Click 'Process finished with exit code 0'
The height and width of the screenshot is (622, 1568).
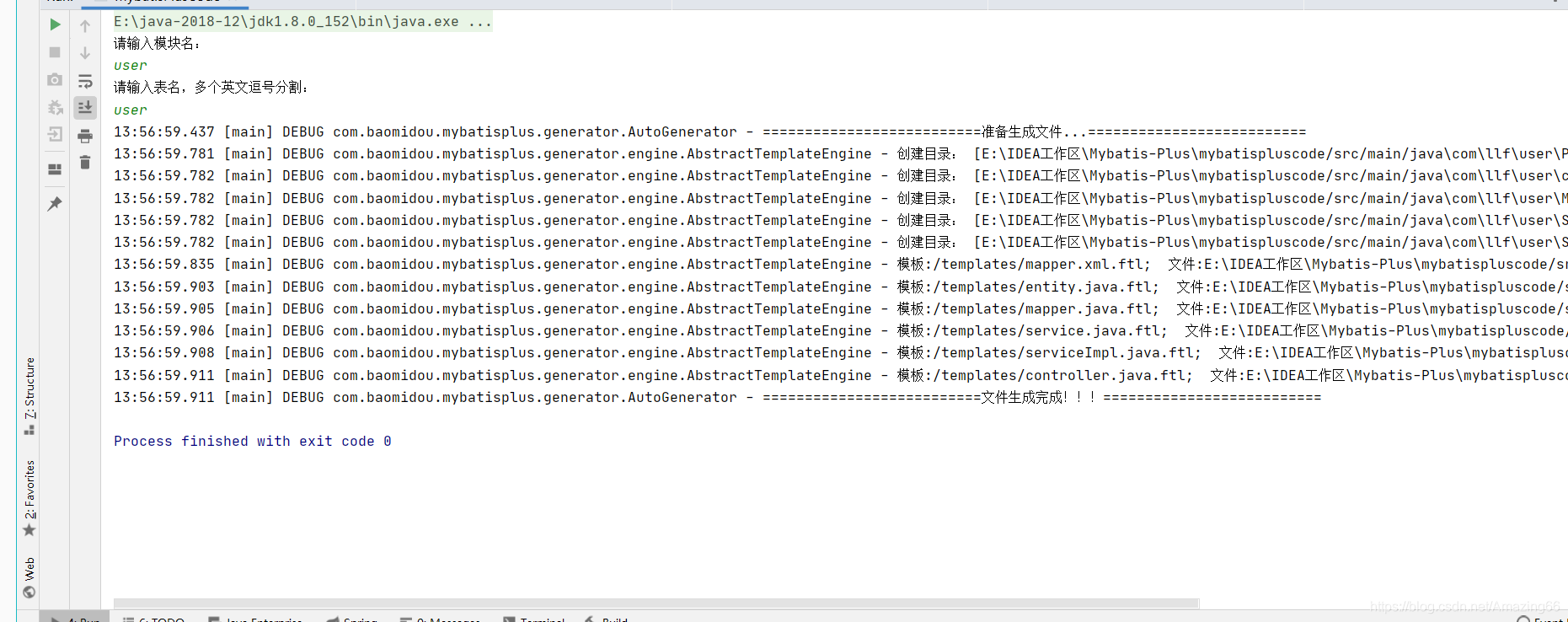pos(253,441)
